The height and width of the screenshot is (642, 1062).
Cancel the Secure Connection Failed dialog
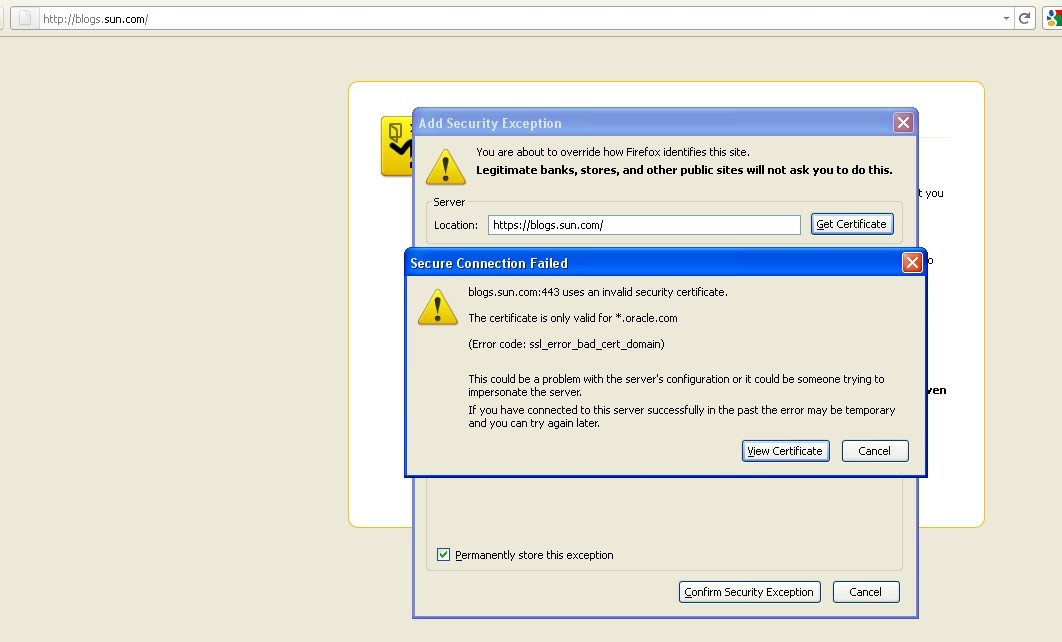874,451
